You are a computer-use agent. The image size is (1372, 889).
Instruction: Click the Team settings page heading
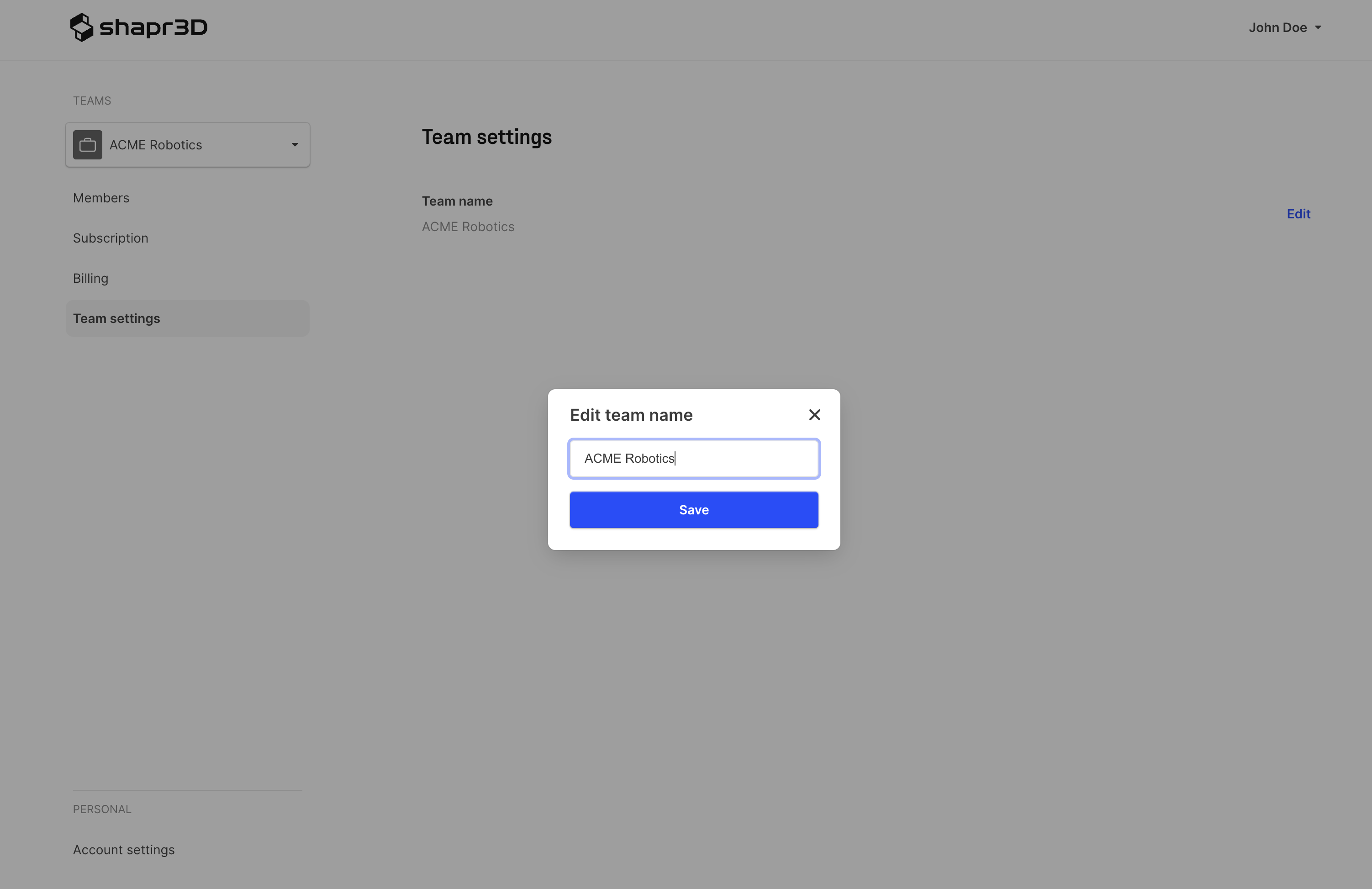coord(486,137)
